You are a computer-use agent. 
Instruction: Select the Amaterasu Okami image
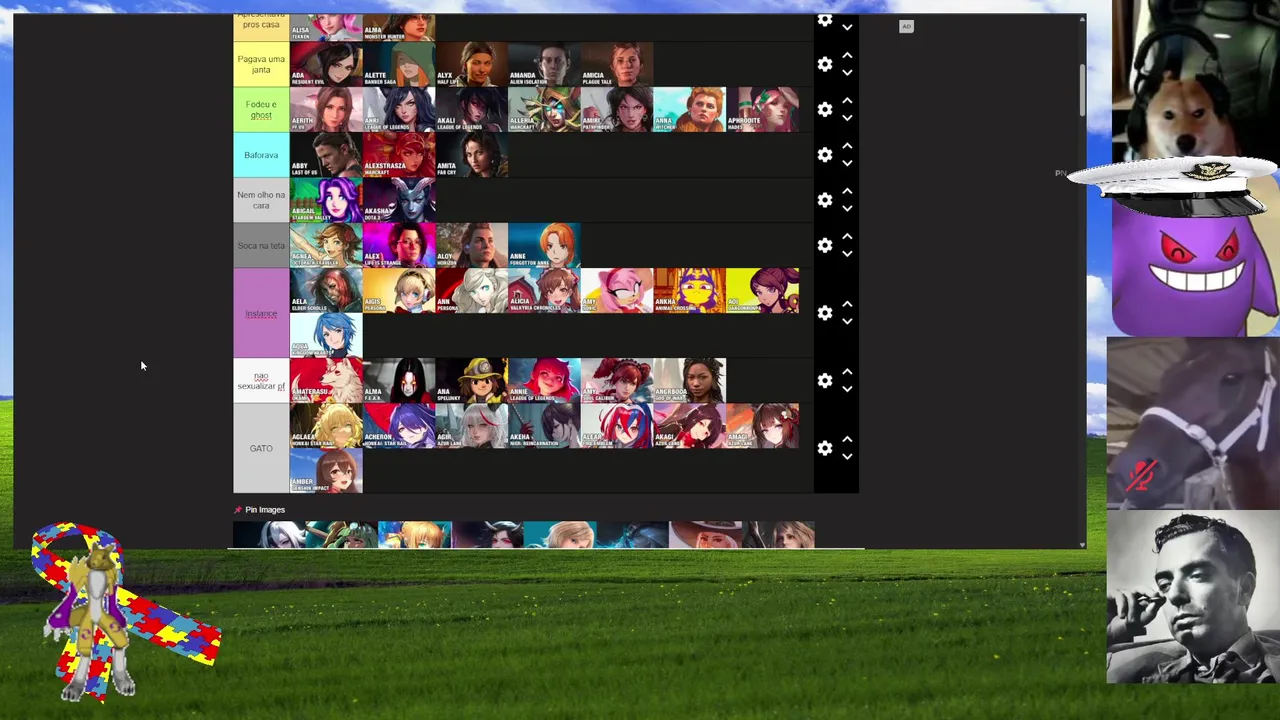click(326, 380)
